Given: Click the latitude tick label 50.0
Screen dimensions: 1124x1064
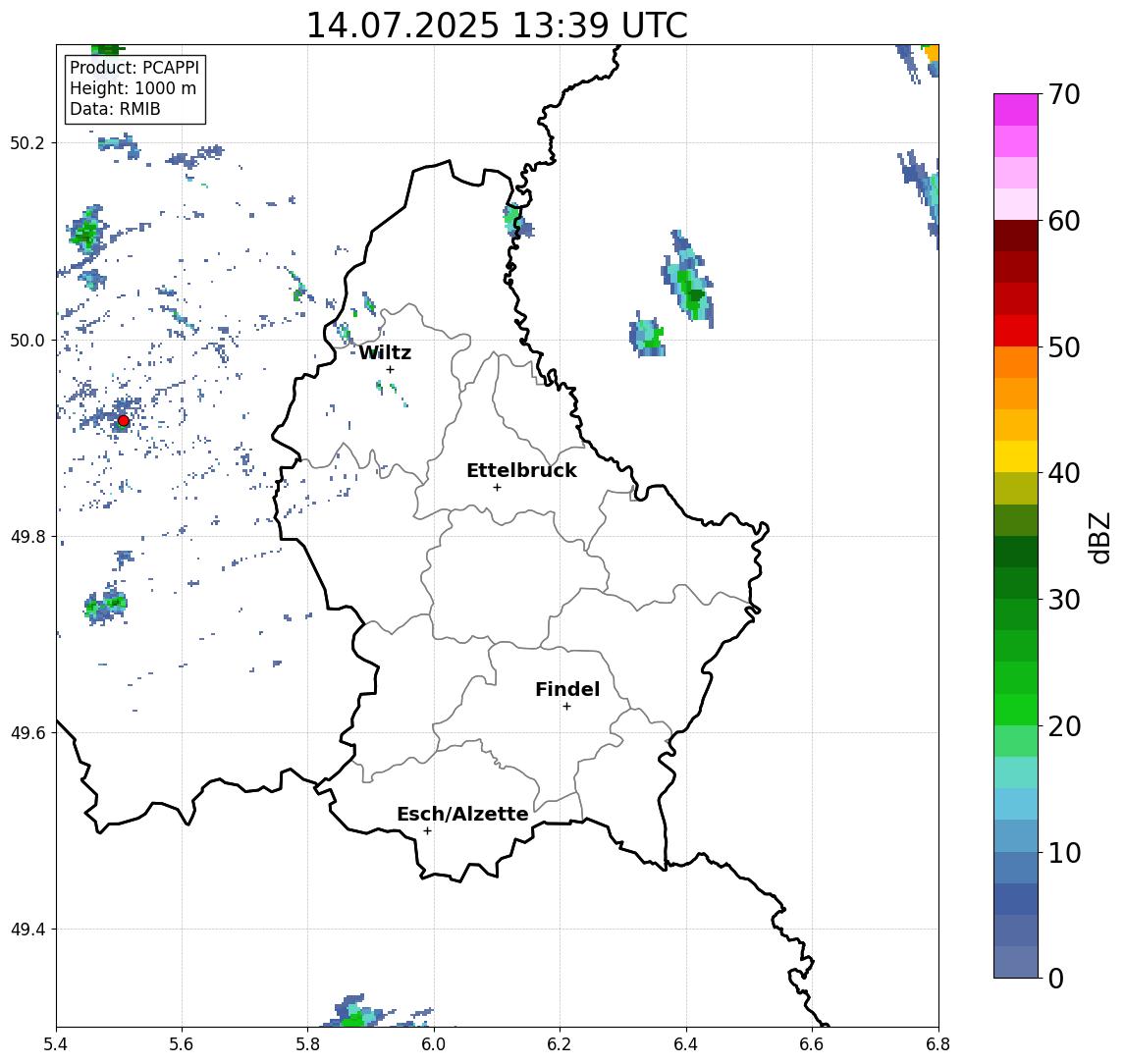Looking at the screenshot, I should pyautogui.click(x=27, y=340).
